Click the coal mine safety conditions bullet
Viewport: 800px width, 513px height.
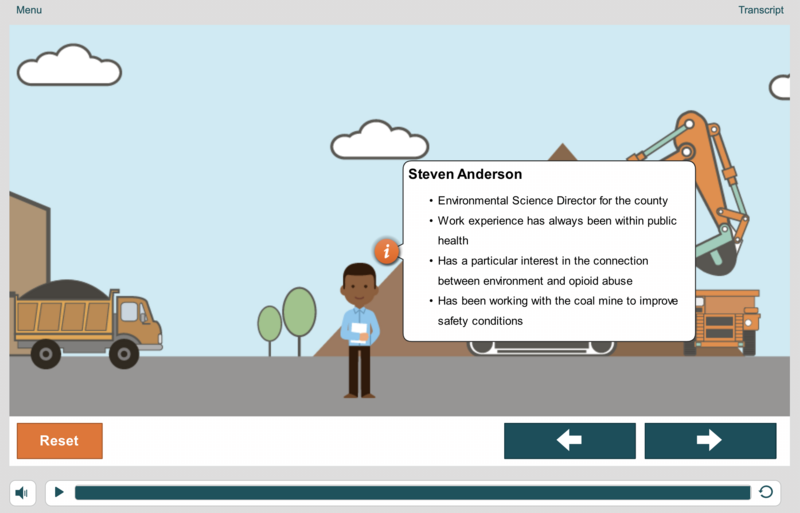(x=557, y=311)
